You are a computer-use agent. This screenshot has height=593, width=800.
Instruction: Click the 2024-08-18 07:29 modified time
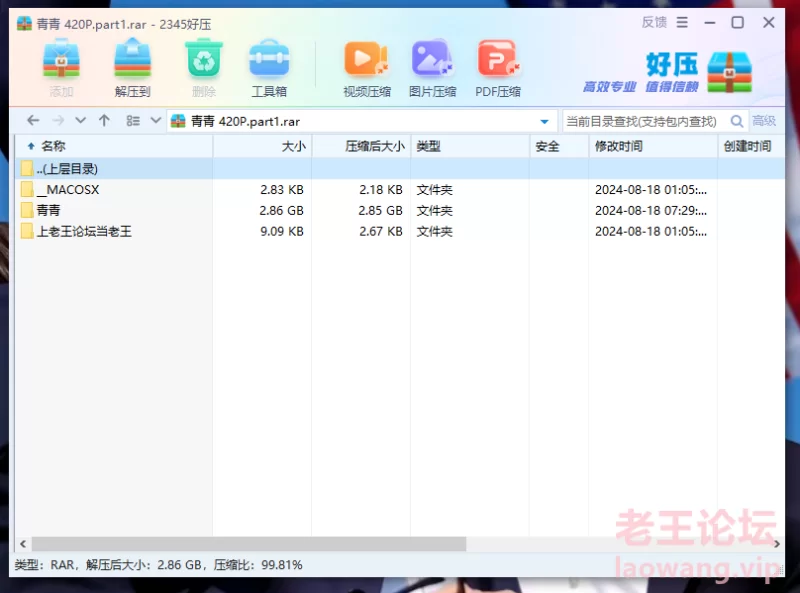[x=651, y=210]
